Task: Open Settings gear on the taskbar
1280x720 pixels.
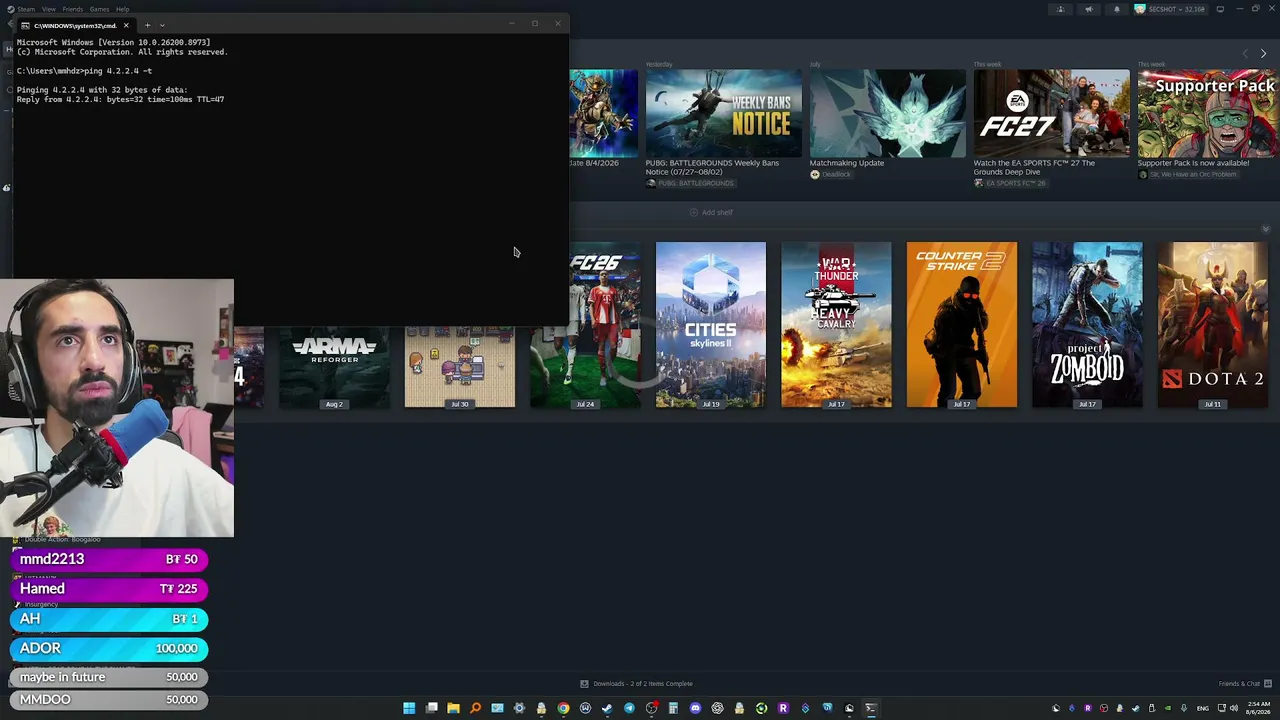Action: click(519, 708)
